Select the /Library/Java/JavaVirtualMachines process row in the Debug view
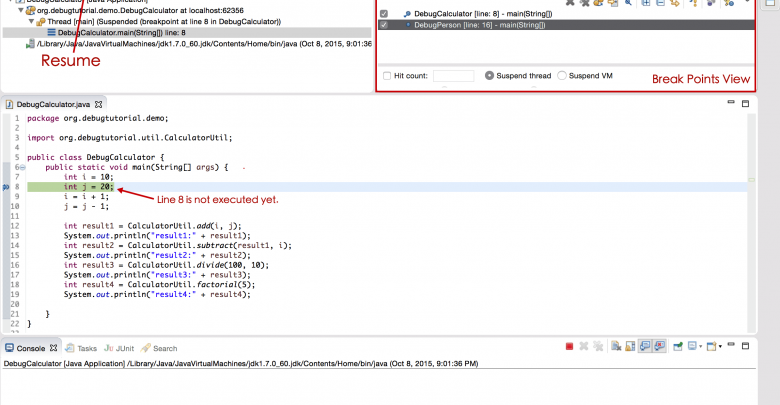Screen dimensions: 780x405 [x=204, y=44]
